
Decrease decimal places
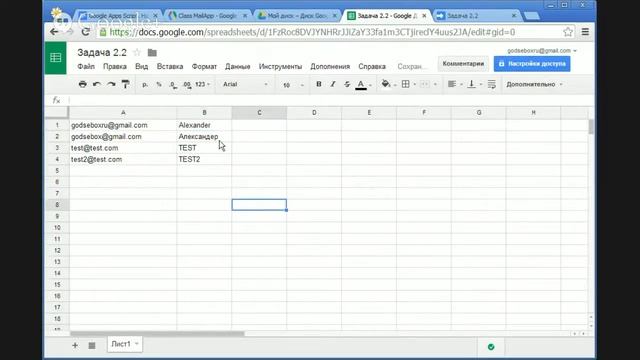[173, 84]
